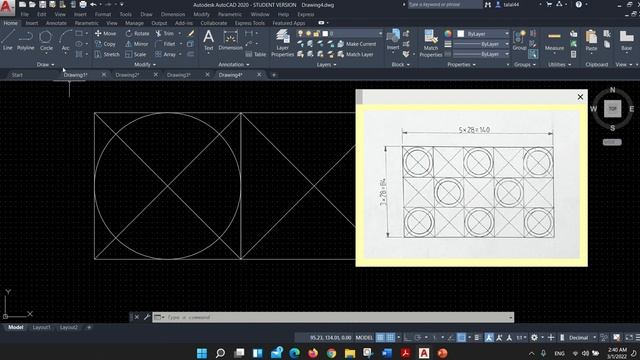Click the Undo arrow in quick access toolbar

click(93, 4)
